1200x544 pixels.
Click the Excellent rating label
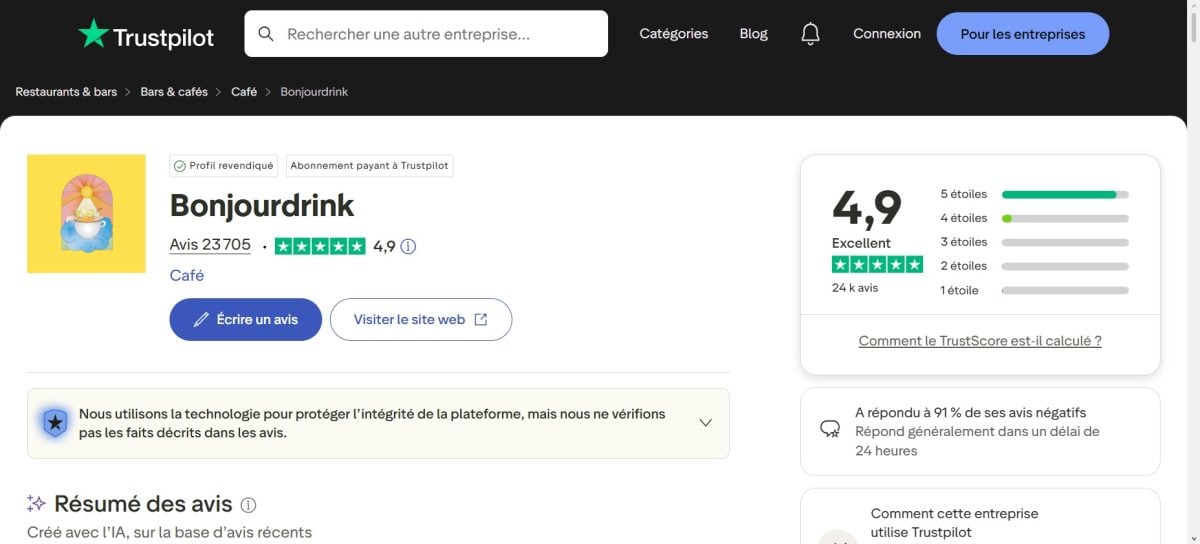point(861,243)
